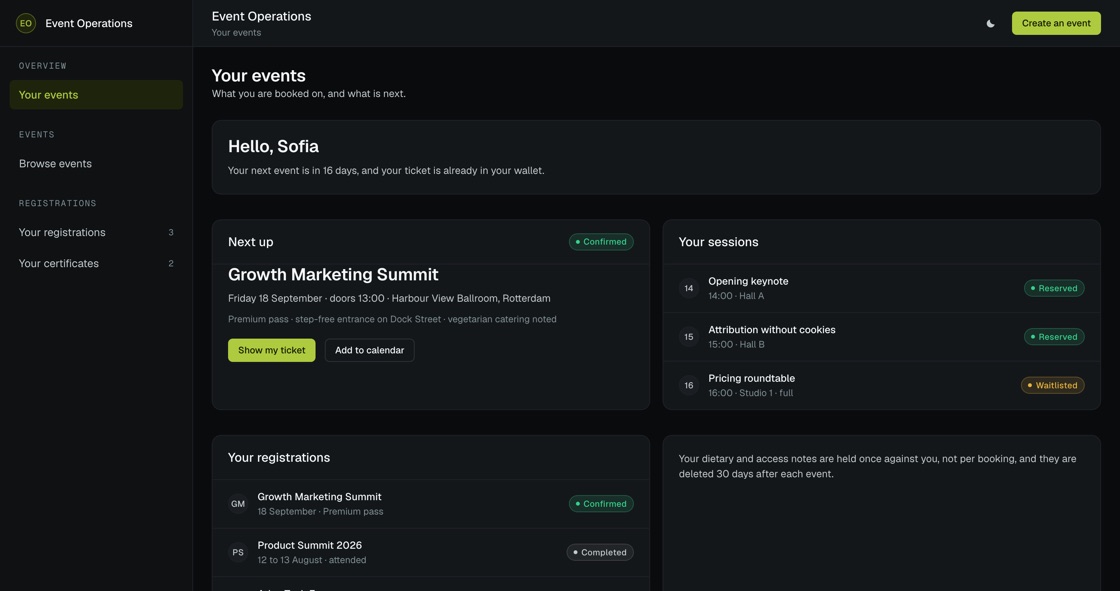Click the dietary and access notes text
The image size is (1120, 591).
tap(877, 466)
